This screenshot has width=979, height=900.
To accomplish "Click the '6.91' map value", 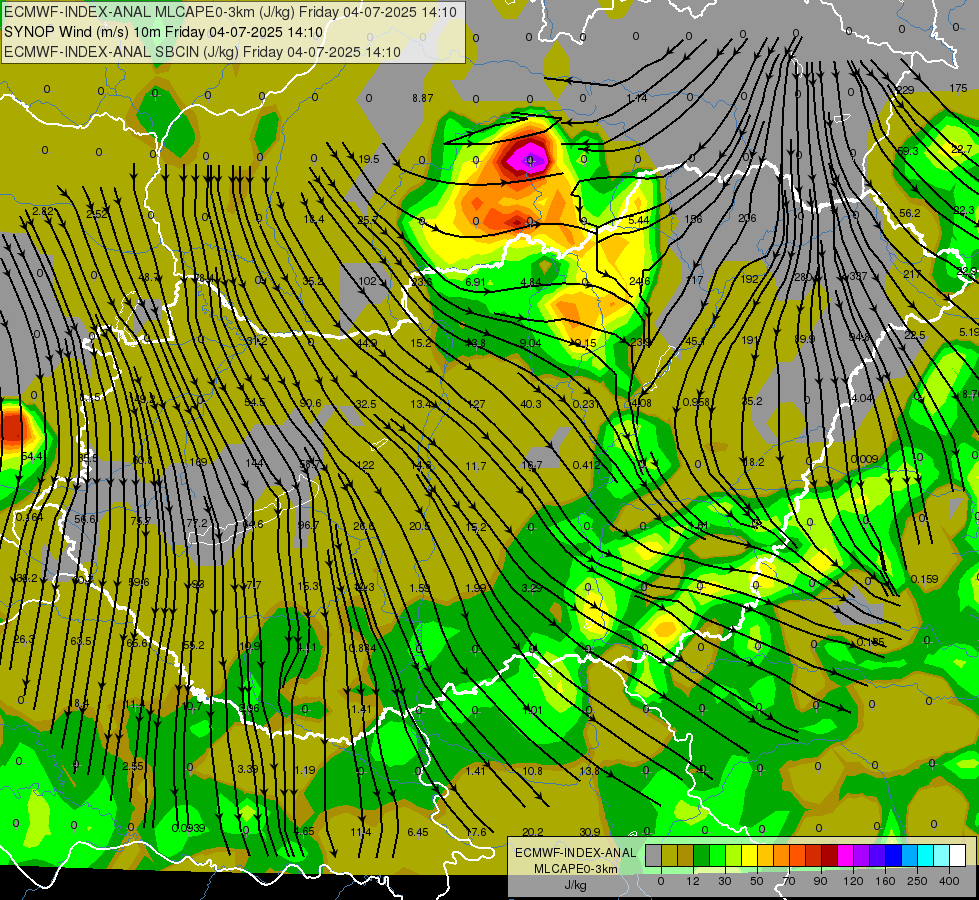I will point(475,282).
